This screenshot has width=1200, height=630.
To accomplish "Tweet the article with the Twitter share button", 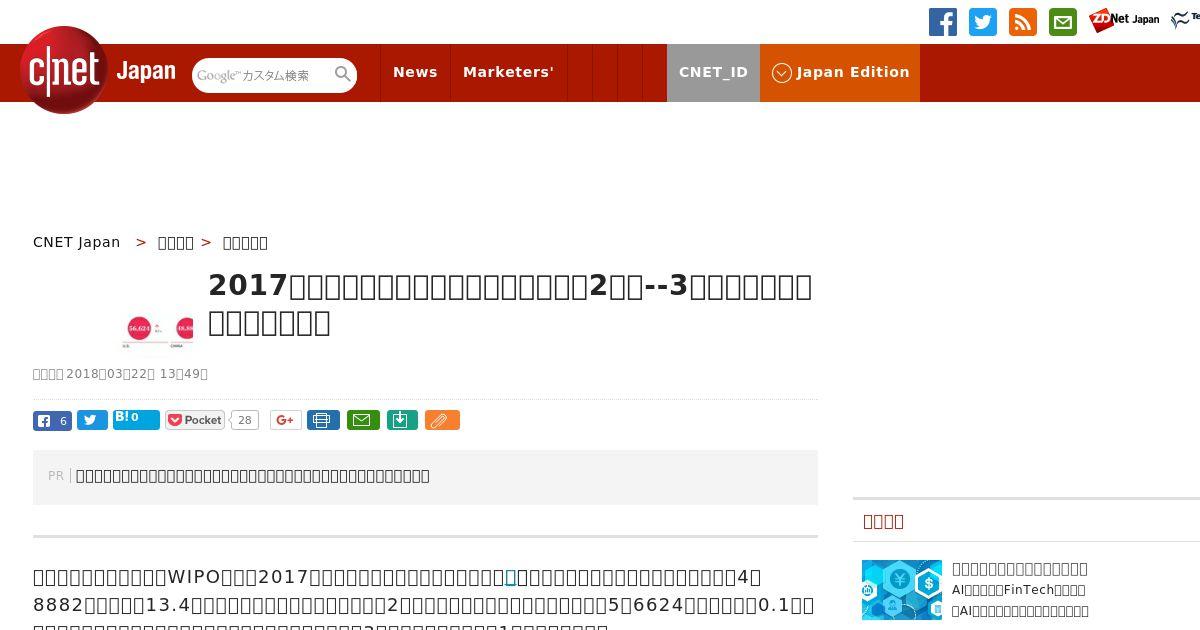I will (92, 420).
